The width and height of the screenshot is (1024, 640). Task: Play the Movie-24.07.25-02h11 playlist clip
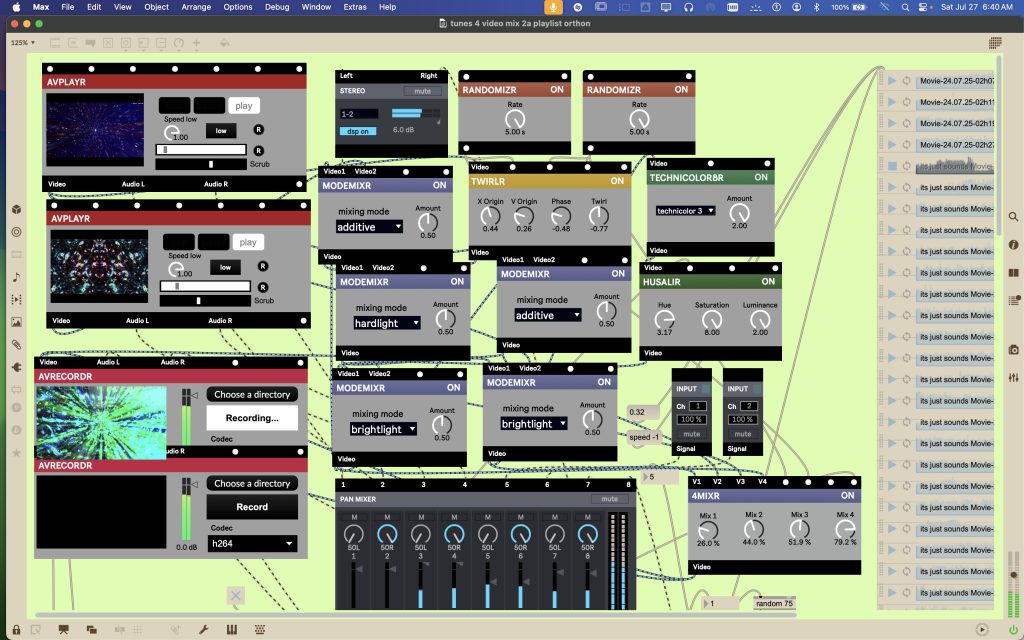click(891, 102)
